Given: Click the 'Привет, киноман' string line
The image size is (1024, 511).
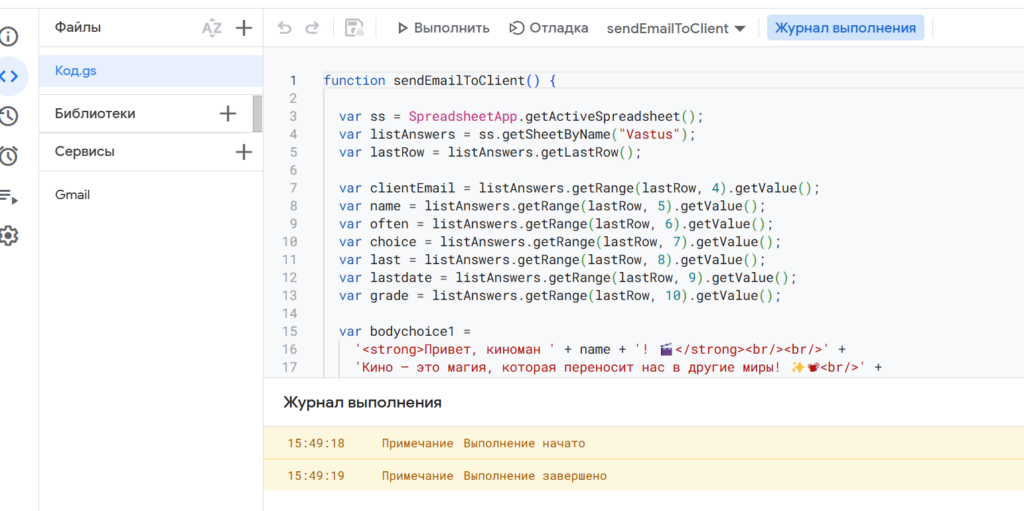Looking at the screenshot, I should click(x=601, y=350).
